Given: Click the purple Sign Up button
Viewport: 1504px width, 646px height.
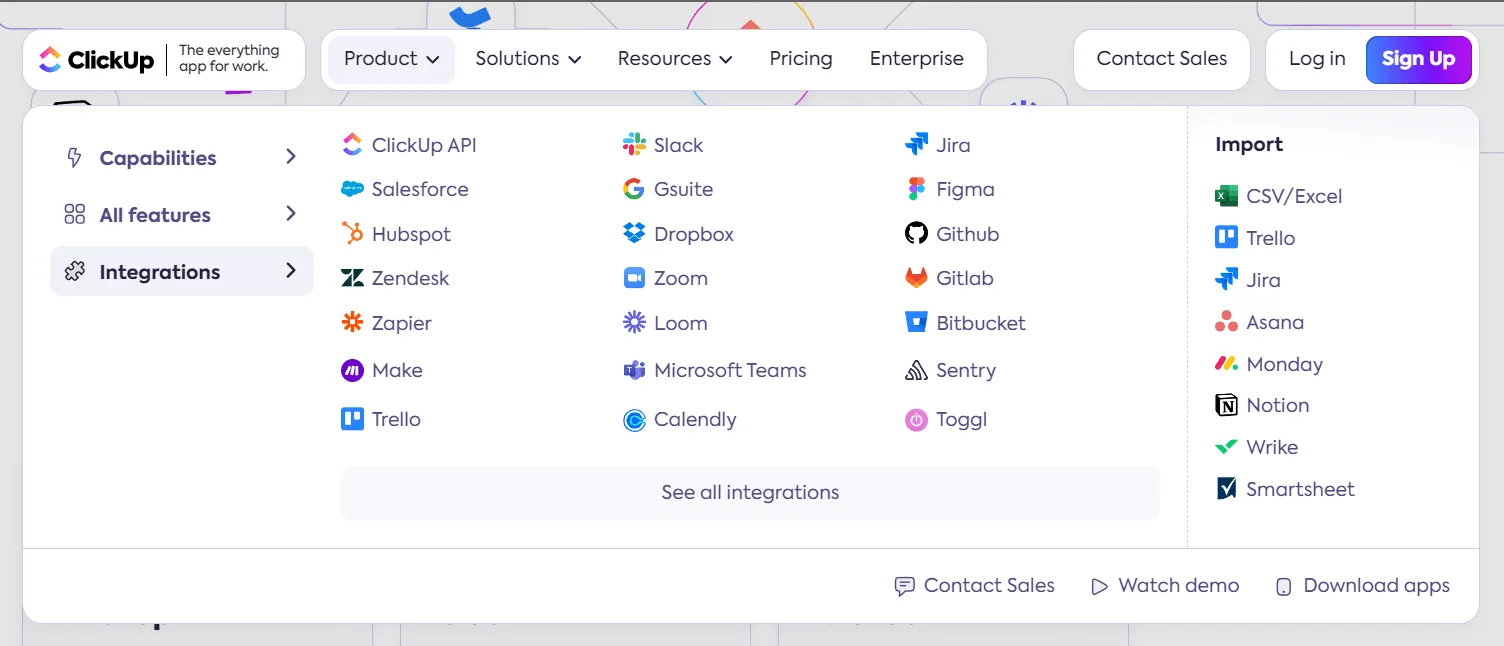Looking at the screenshot, I should (x=1418, y=59).
